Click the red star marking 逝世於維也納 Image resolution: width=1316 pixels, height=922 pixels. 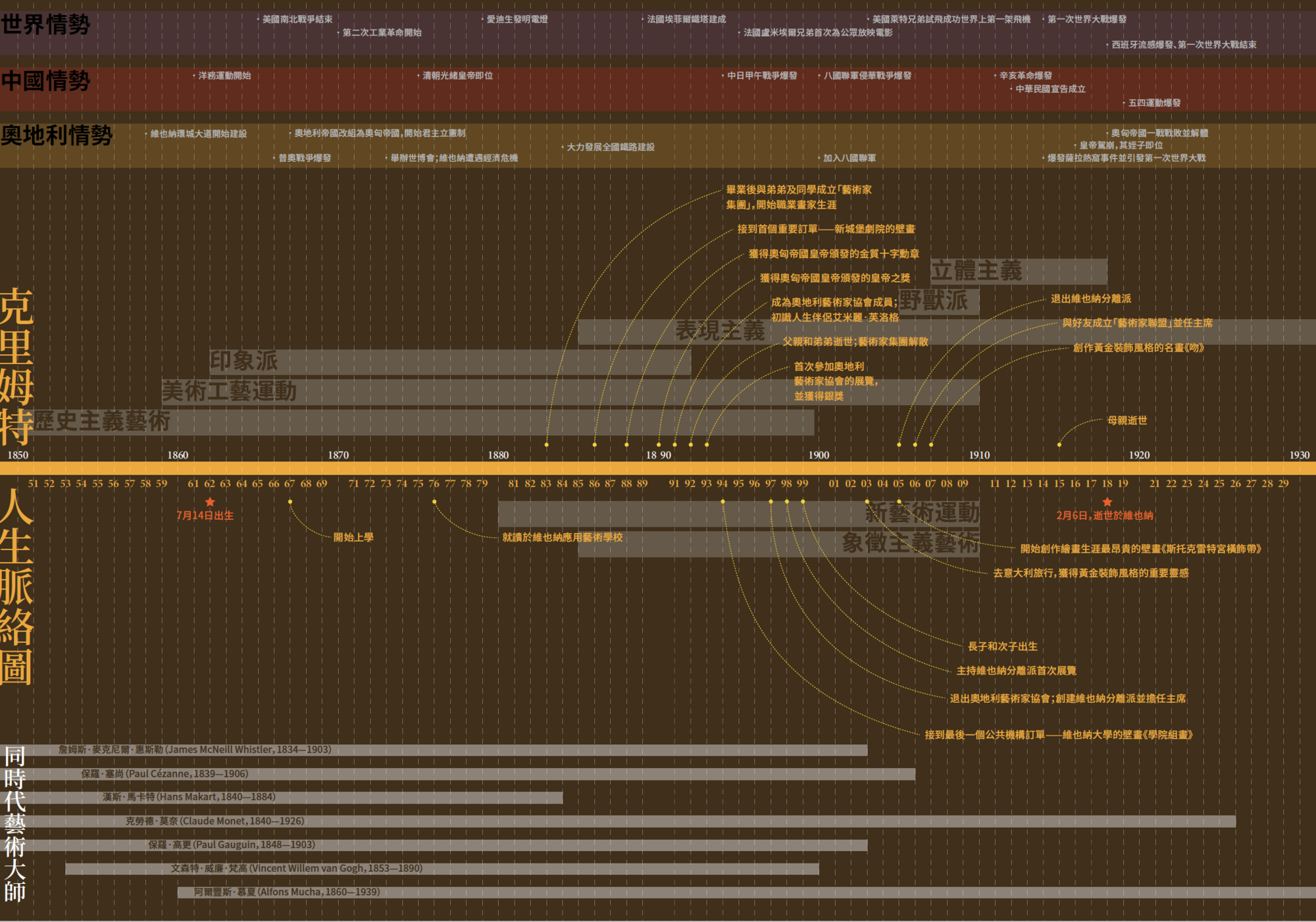click(x=1107, y=502)
